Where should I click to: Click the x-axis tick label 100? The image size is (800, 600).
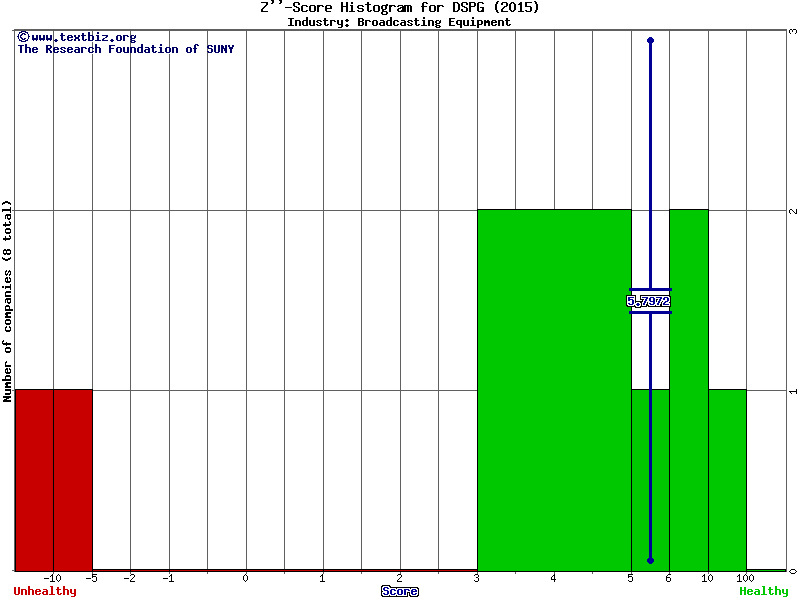click(746, 578)
